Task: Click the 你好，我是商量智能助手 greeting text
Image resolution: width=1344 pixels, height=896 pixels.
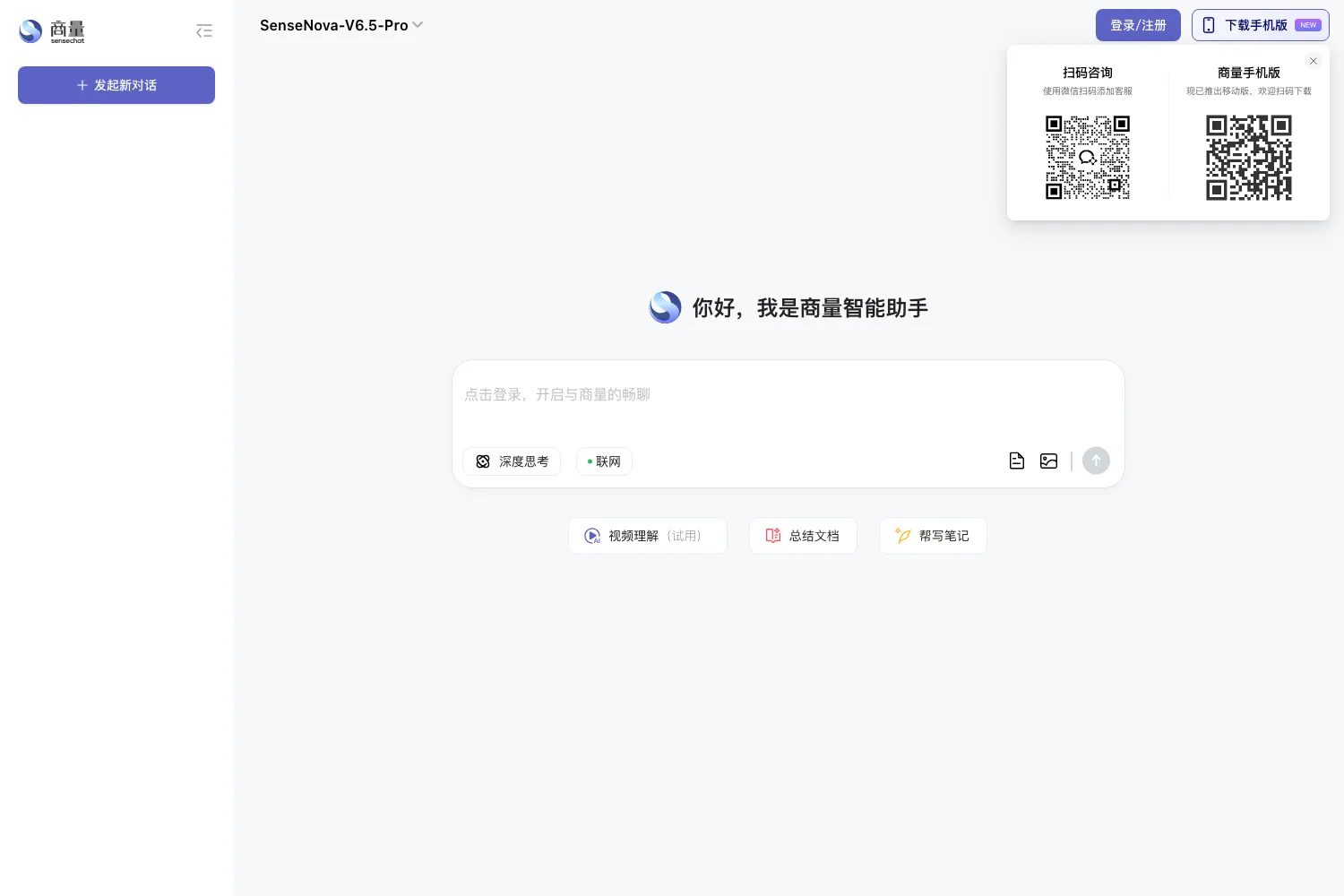Action: tap(810, 308)
